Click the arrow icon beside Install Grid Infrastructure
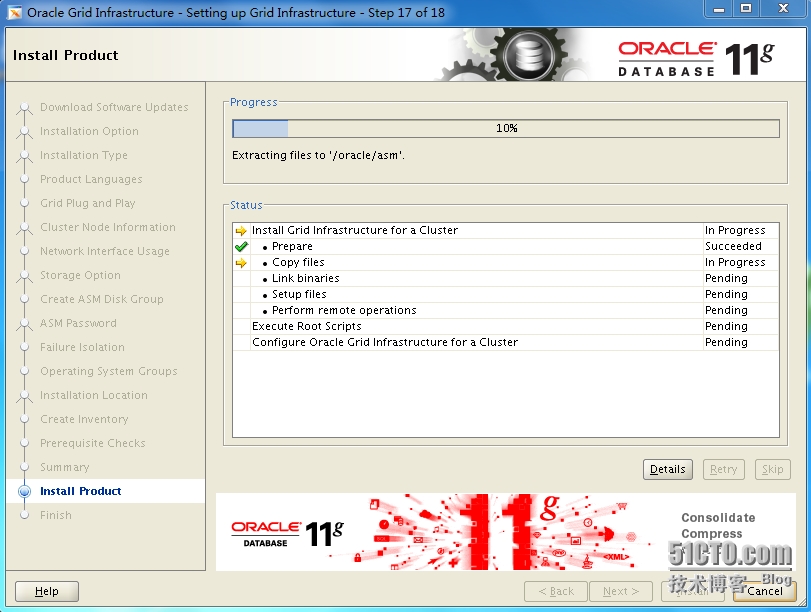 tap(241, 230)
